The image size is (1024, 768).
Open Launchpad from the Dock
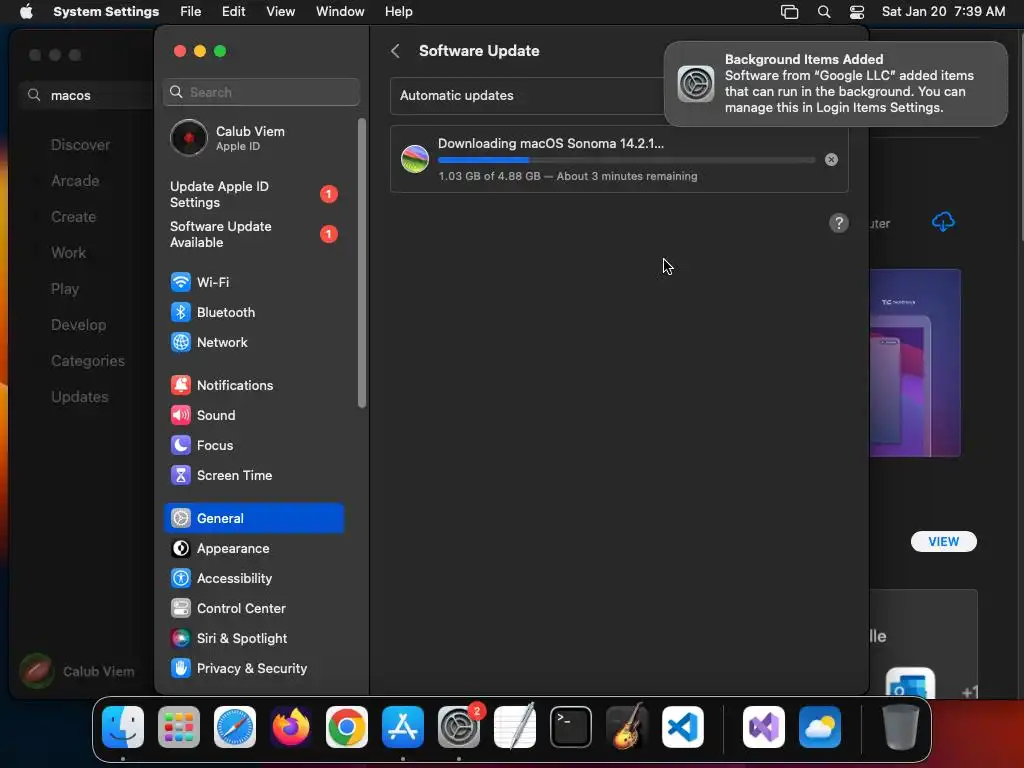click(179, 727)
